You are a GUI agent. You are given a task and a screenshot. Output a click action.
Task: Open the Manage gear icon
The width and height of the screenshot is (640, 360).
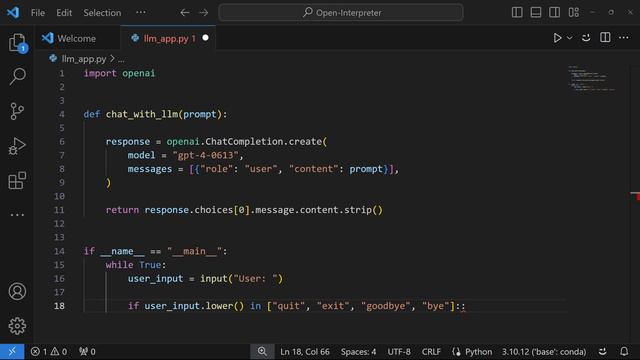click(17, 326)
